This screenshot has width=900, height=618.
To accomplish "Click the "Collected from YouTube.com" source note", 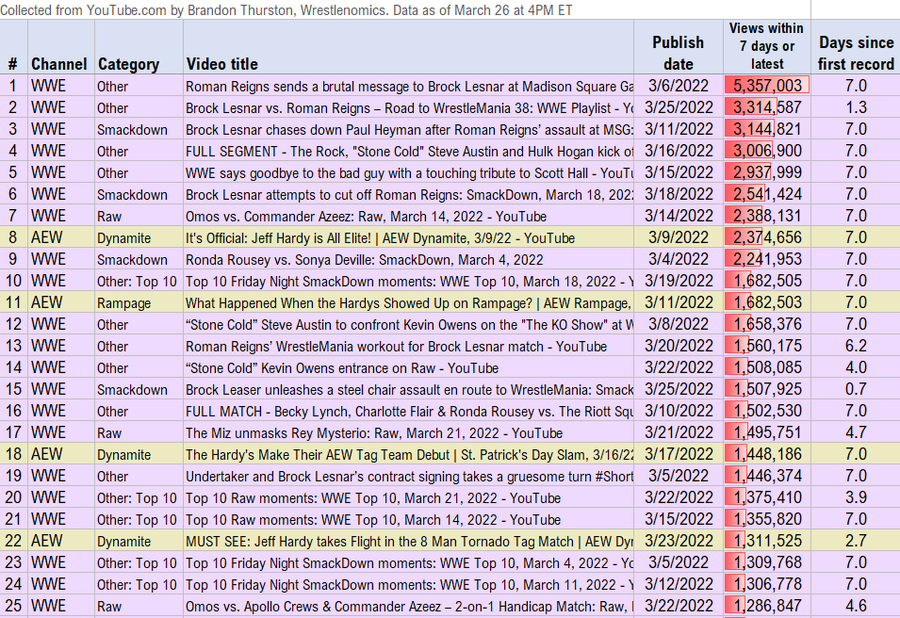I will (286, 10).
